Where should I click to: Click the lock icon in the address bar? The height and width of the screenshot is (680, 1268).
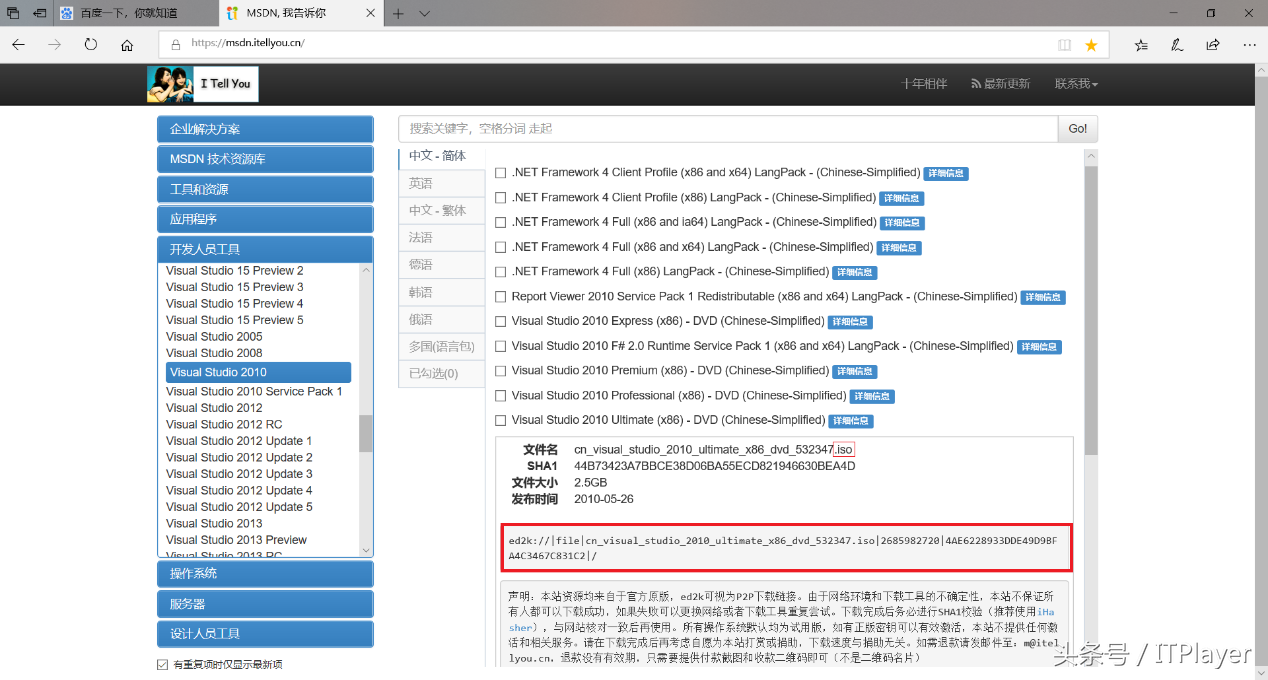coord(176,44)
